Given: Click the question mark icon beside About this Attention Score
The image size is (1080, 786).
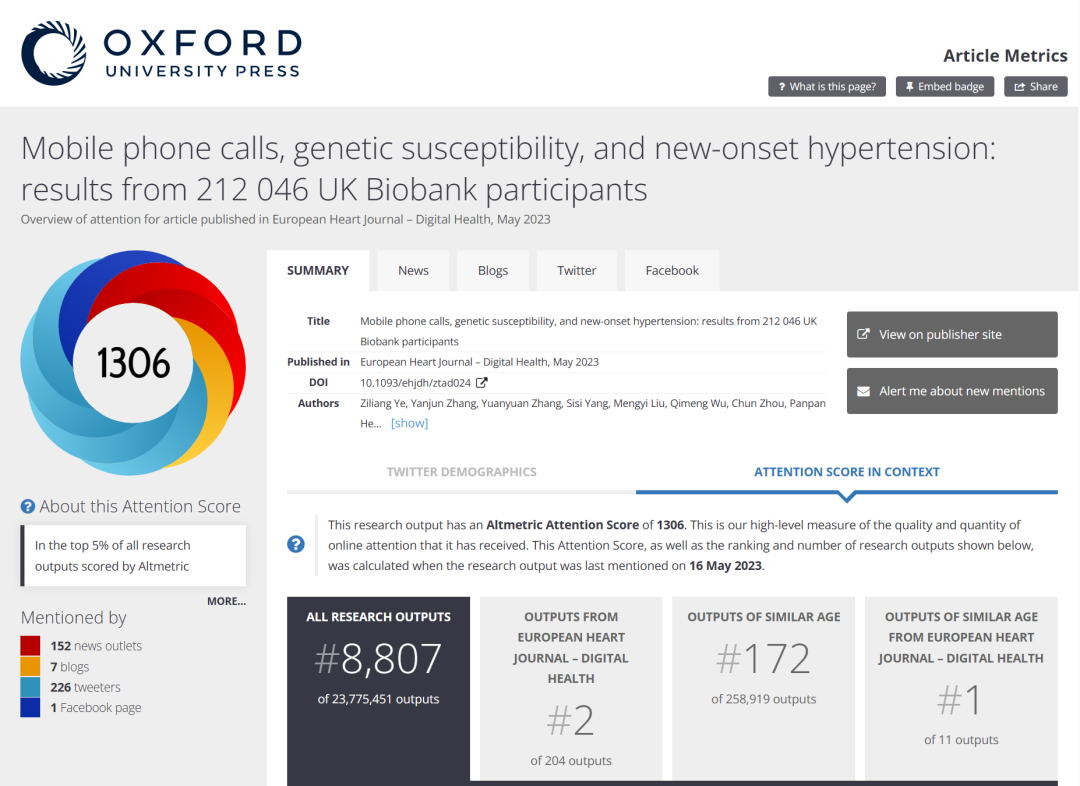Looking at the screenshot, I should [28, 506].
